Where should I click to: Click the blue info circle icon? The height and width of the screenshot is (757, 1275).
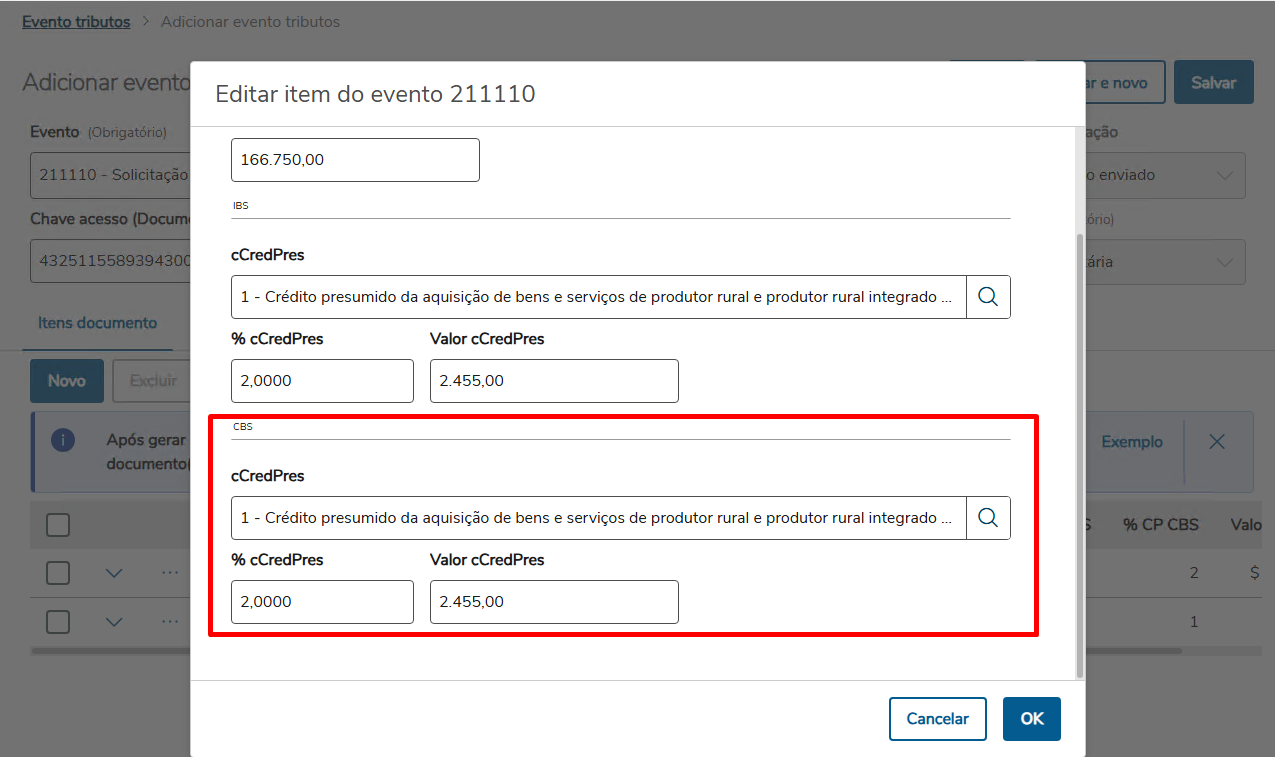point(63,441)
